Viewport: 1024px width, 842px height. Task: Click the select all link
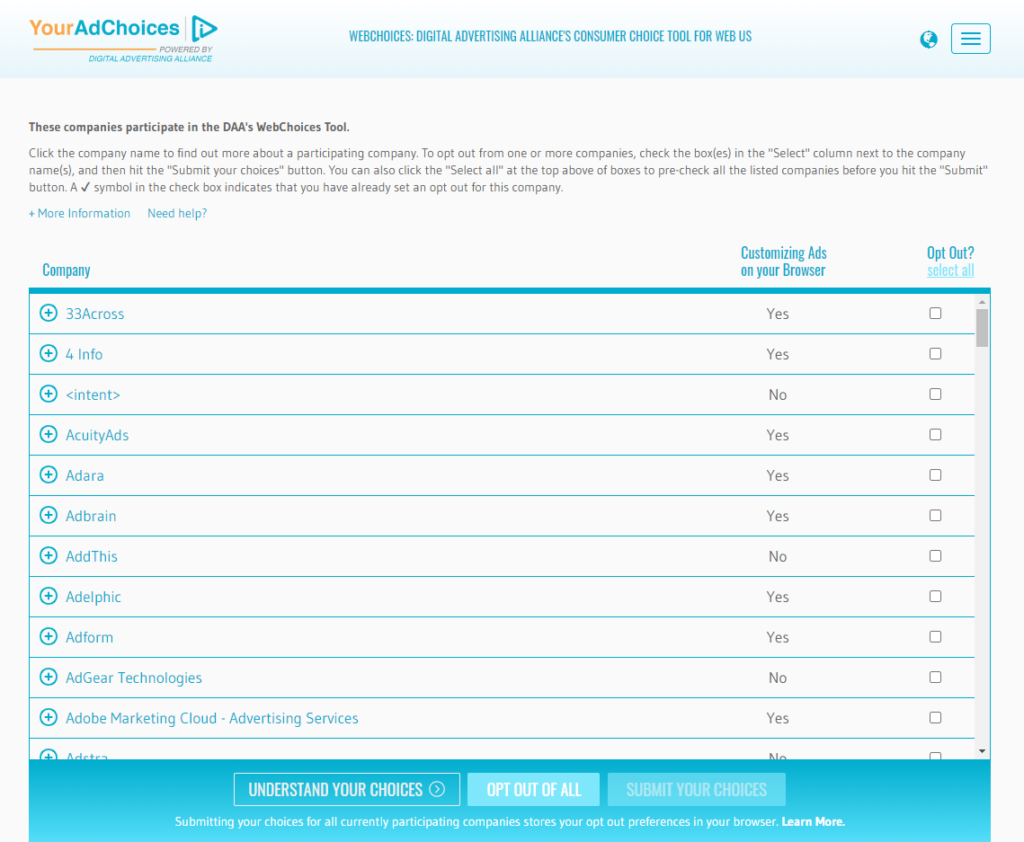click(x=950, y=270)
